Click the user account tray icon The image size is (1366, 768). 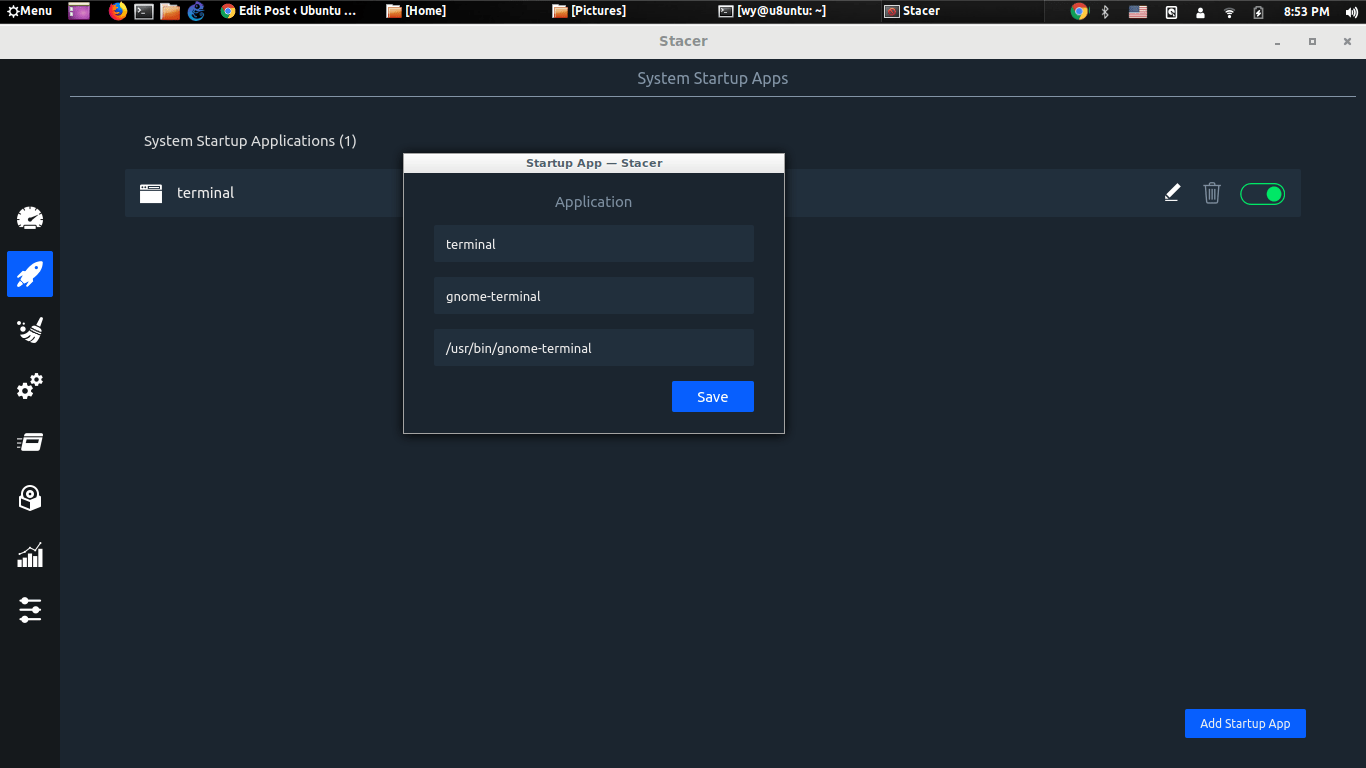pyautogui.click(x=1200, y=11)
